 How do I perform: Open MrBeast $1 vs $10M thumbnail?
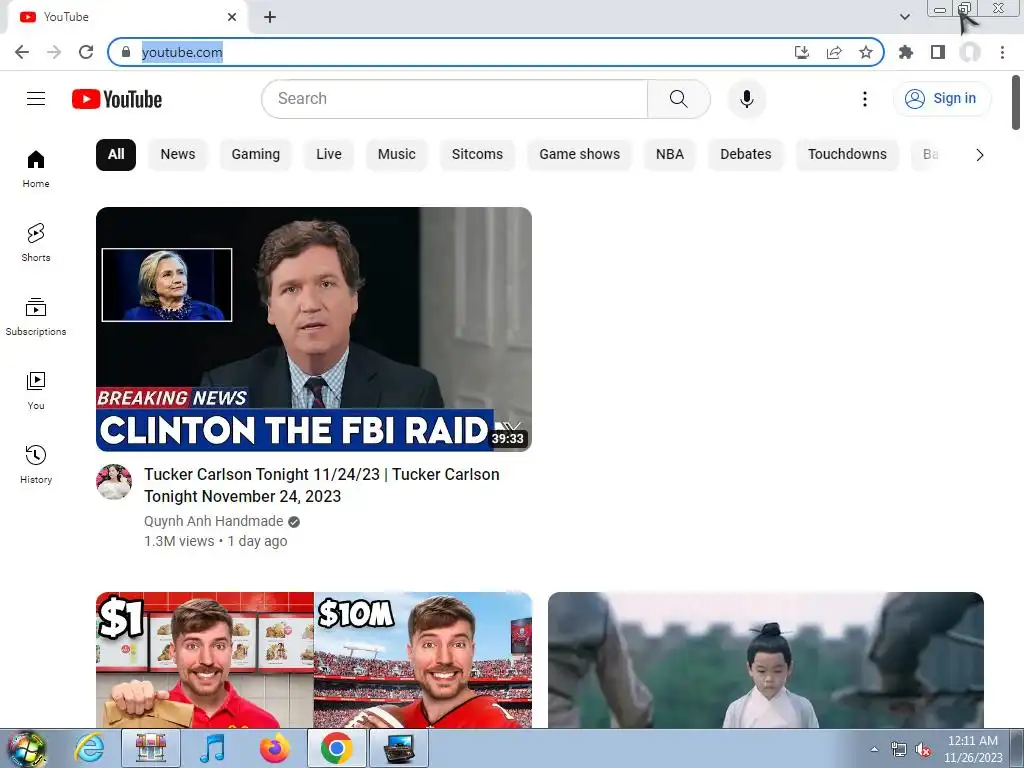click(313, 660)
